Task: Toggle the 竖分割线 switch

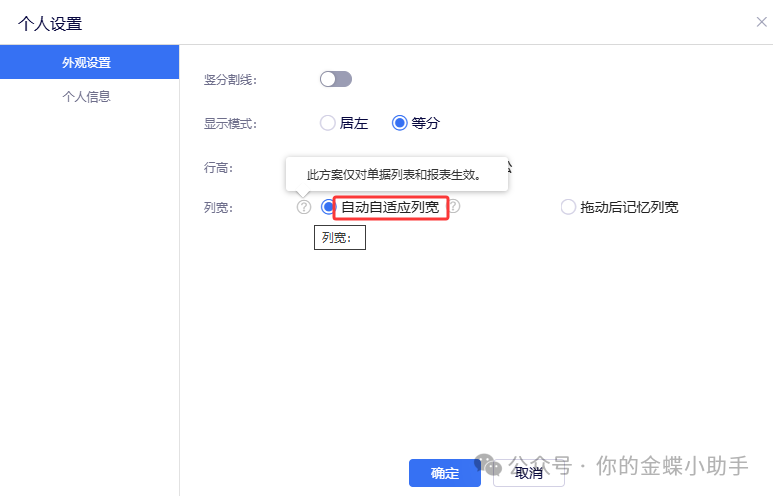Action: (x=335, y=79)
